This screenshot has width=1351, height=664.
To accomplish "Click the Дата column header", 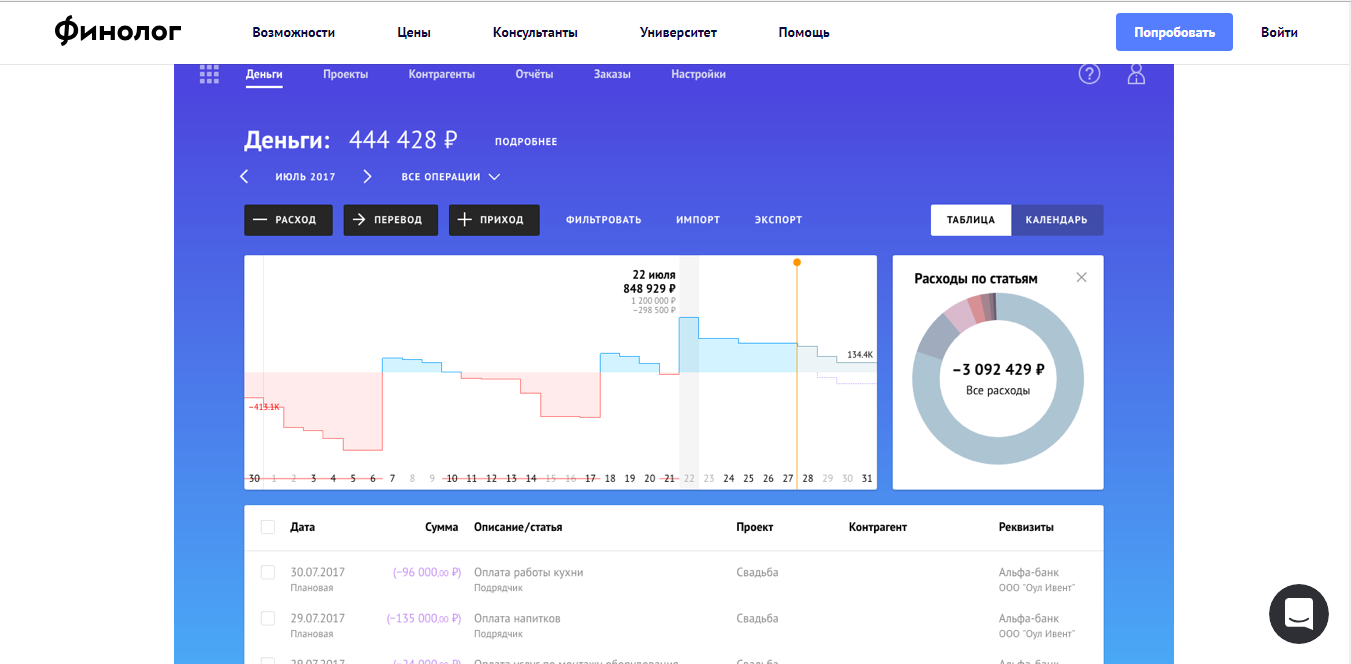I will pyautogui.click(x=302, y=527).
